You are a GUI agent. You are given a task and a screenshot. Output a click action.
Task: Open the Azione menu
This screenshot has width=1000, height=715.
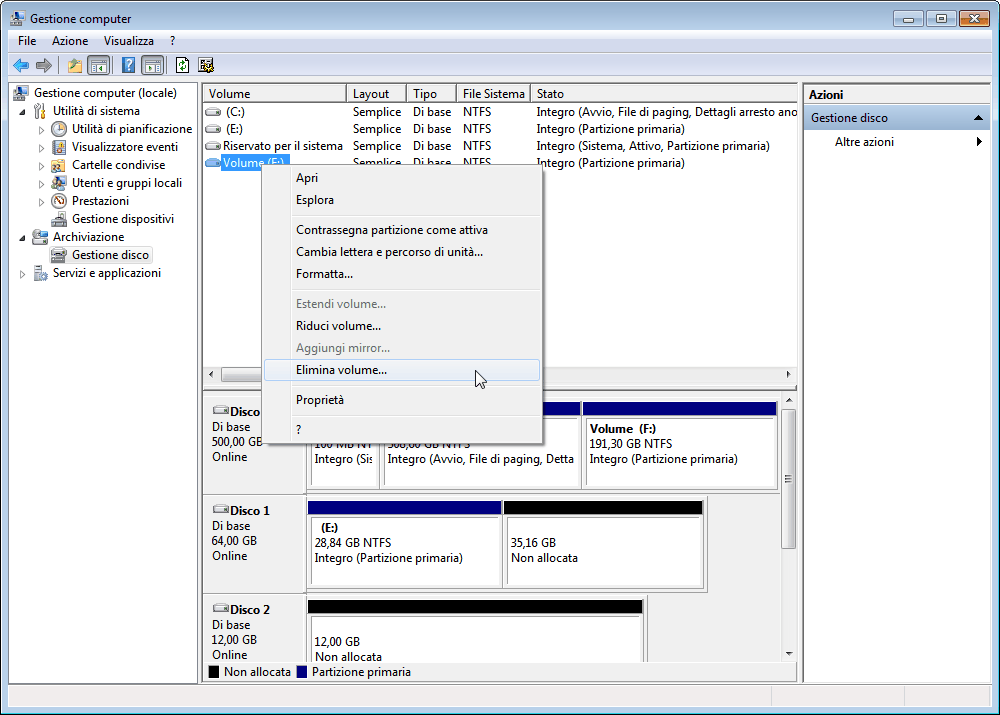(x=70, y=41)
